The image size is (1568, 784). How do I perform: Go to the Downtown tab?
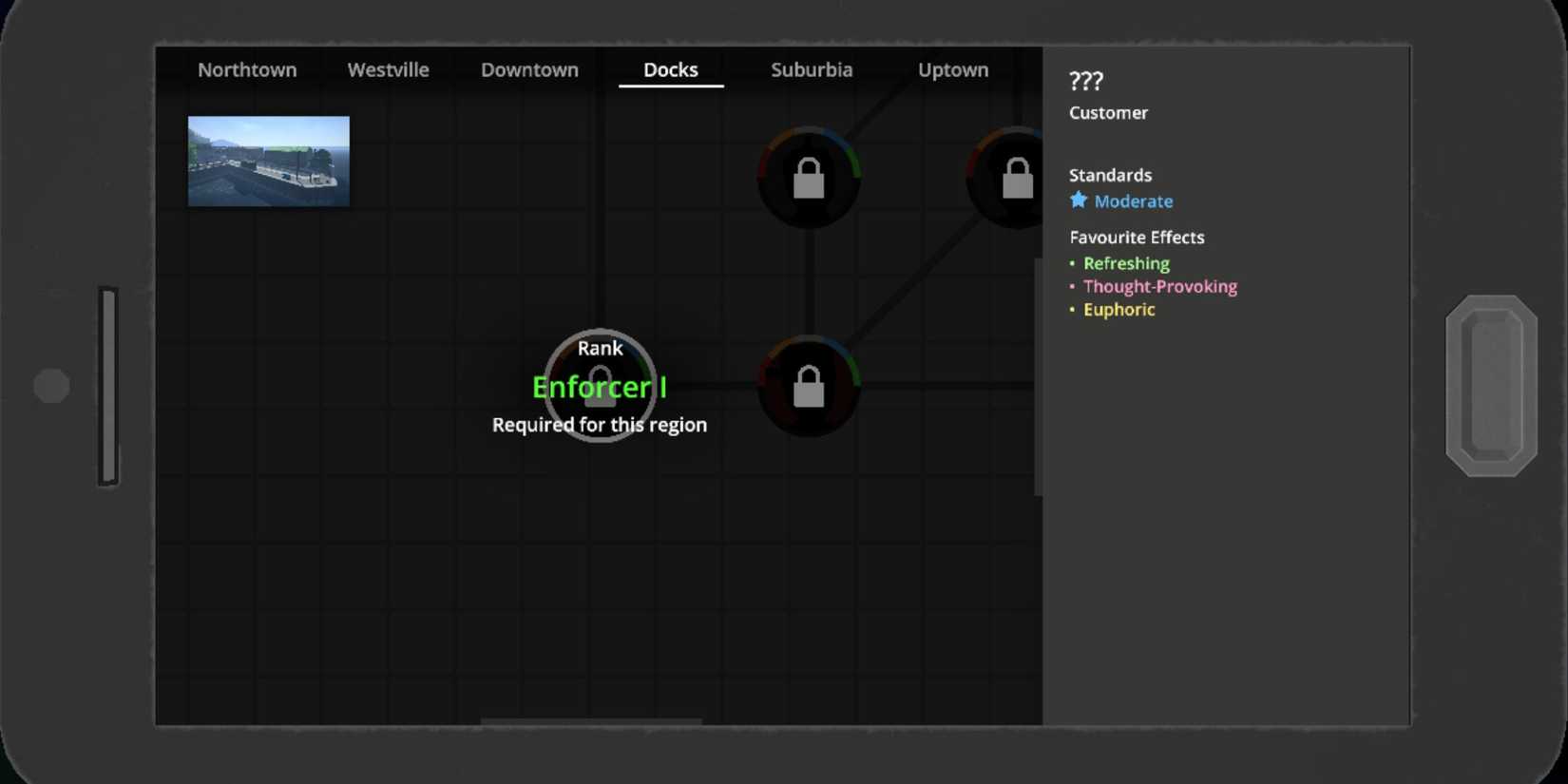(x=529, y=70)
